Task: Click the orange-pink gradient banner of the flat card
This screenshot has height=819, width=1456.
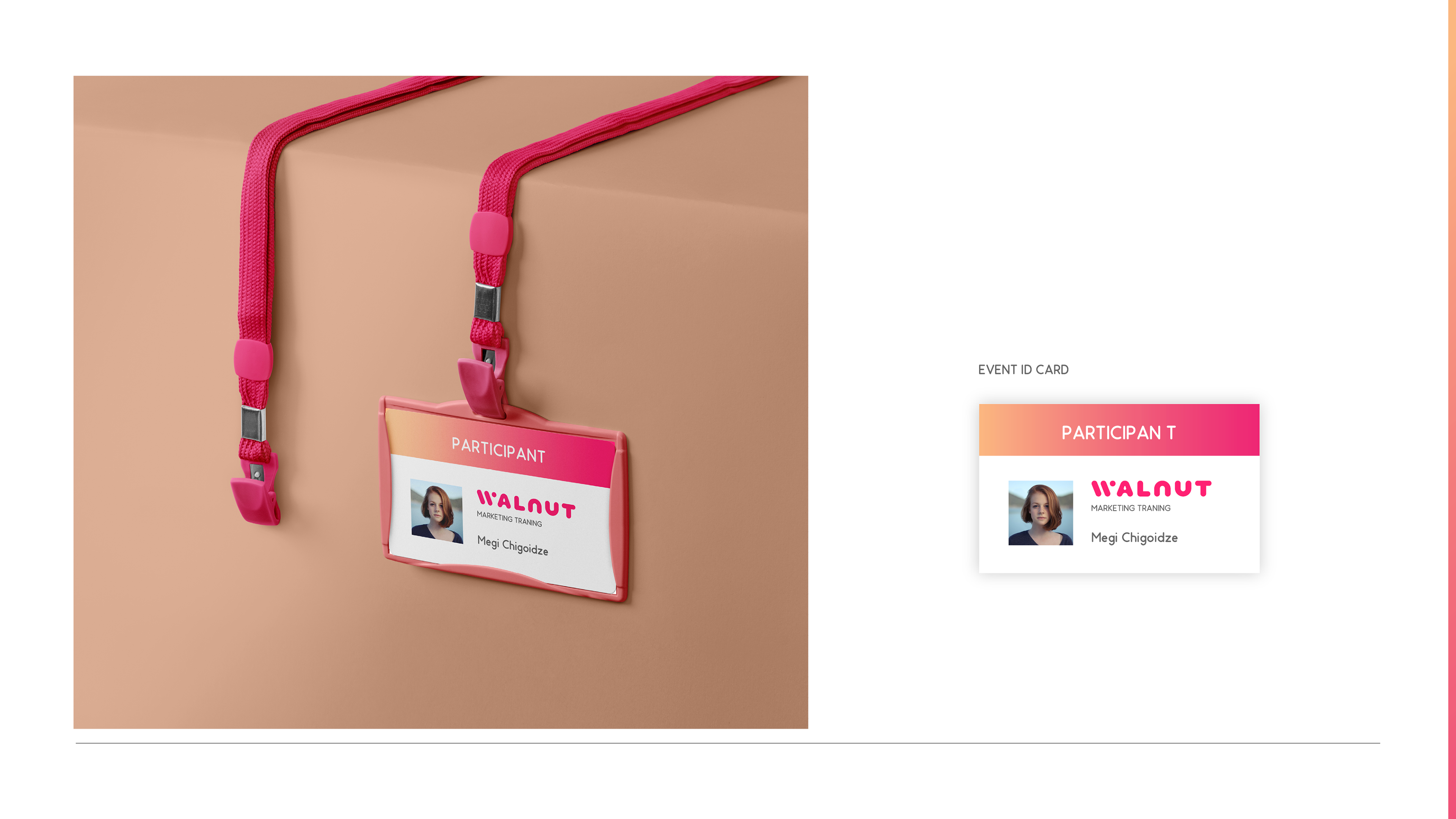Action: click(x=1119, y=430)
